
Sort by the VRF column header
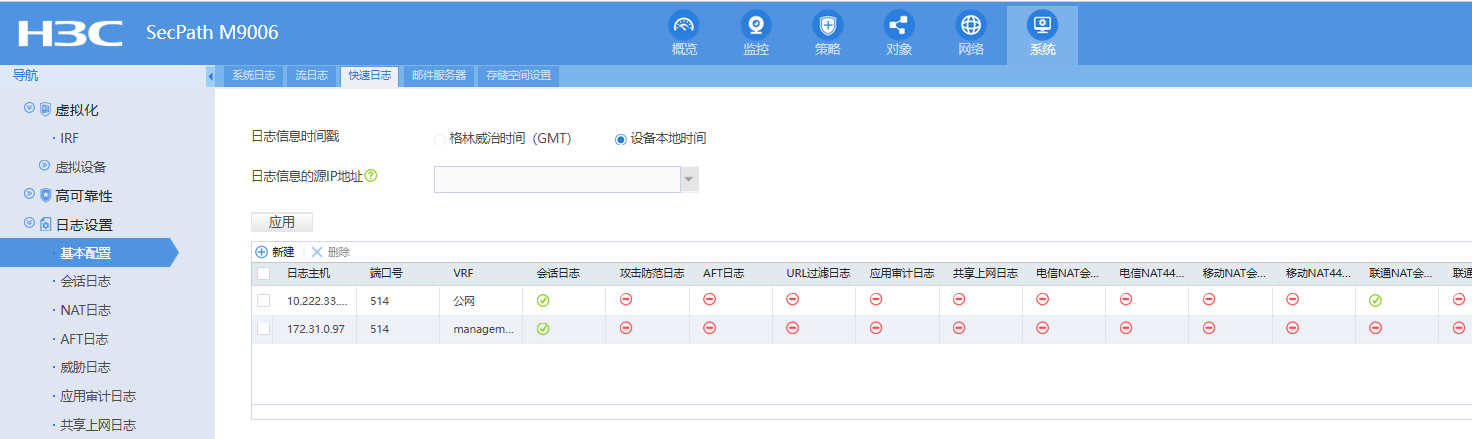(463, 273)
